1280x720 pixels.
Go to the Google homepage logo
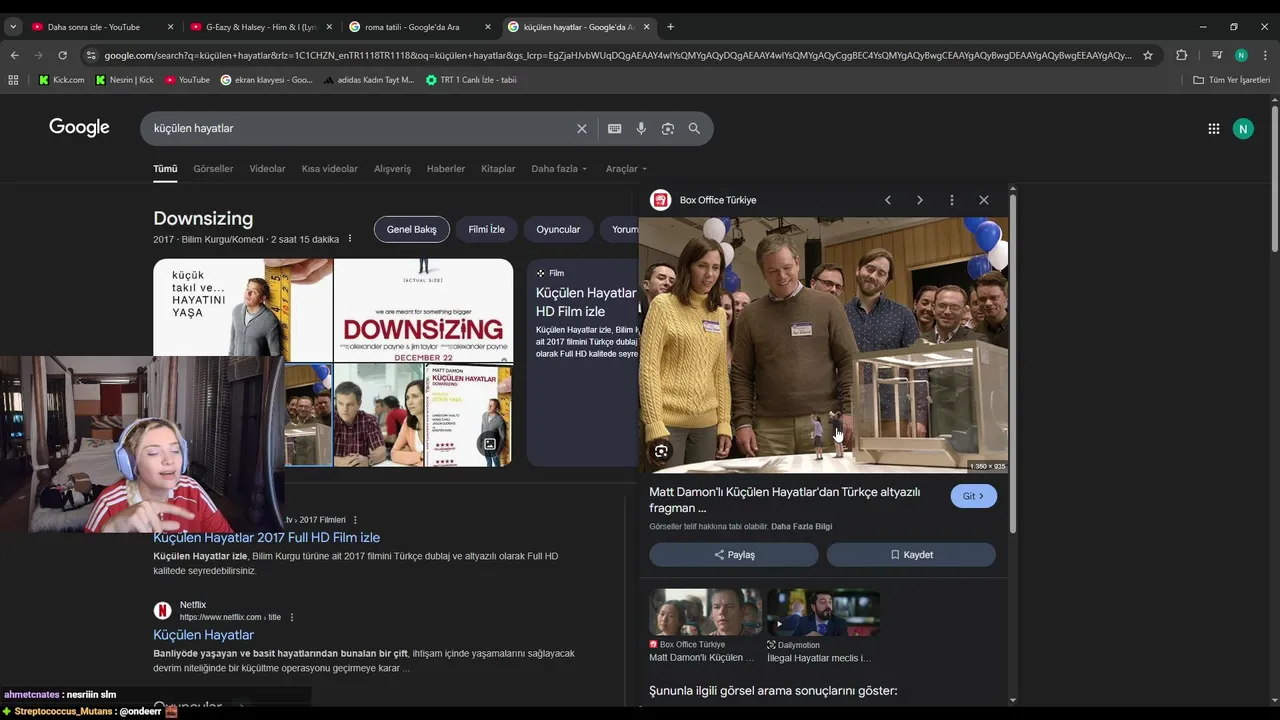[79, 128]
